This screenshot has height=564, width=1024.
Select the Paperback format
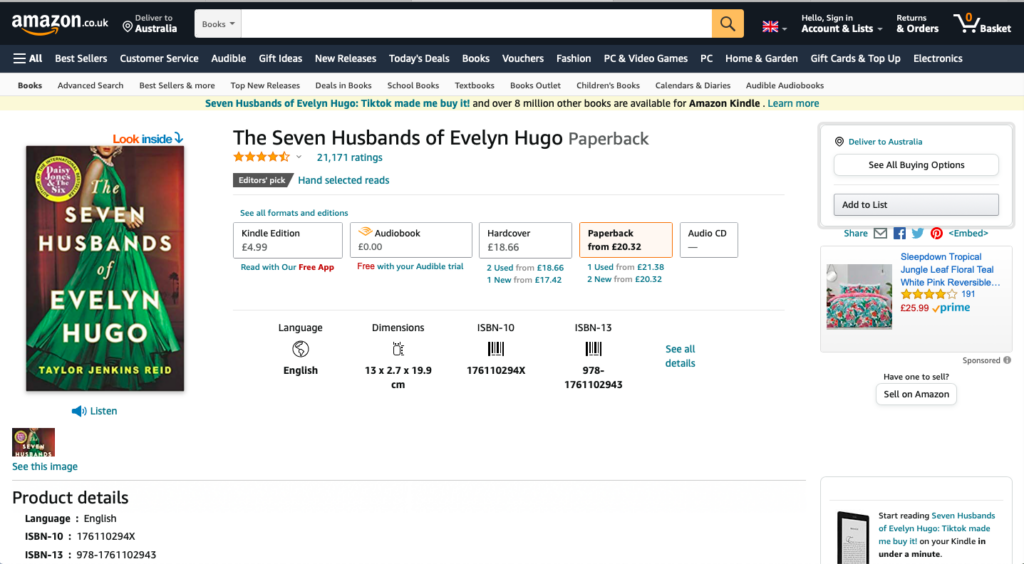[626, 240]
